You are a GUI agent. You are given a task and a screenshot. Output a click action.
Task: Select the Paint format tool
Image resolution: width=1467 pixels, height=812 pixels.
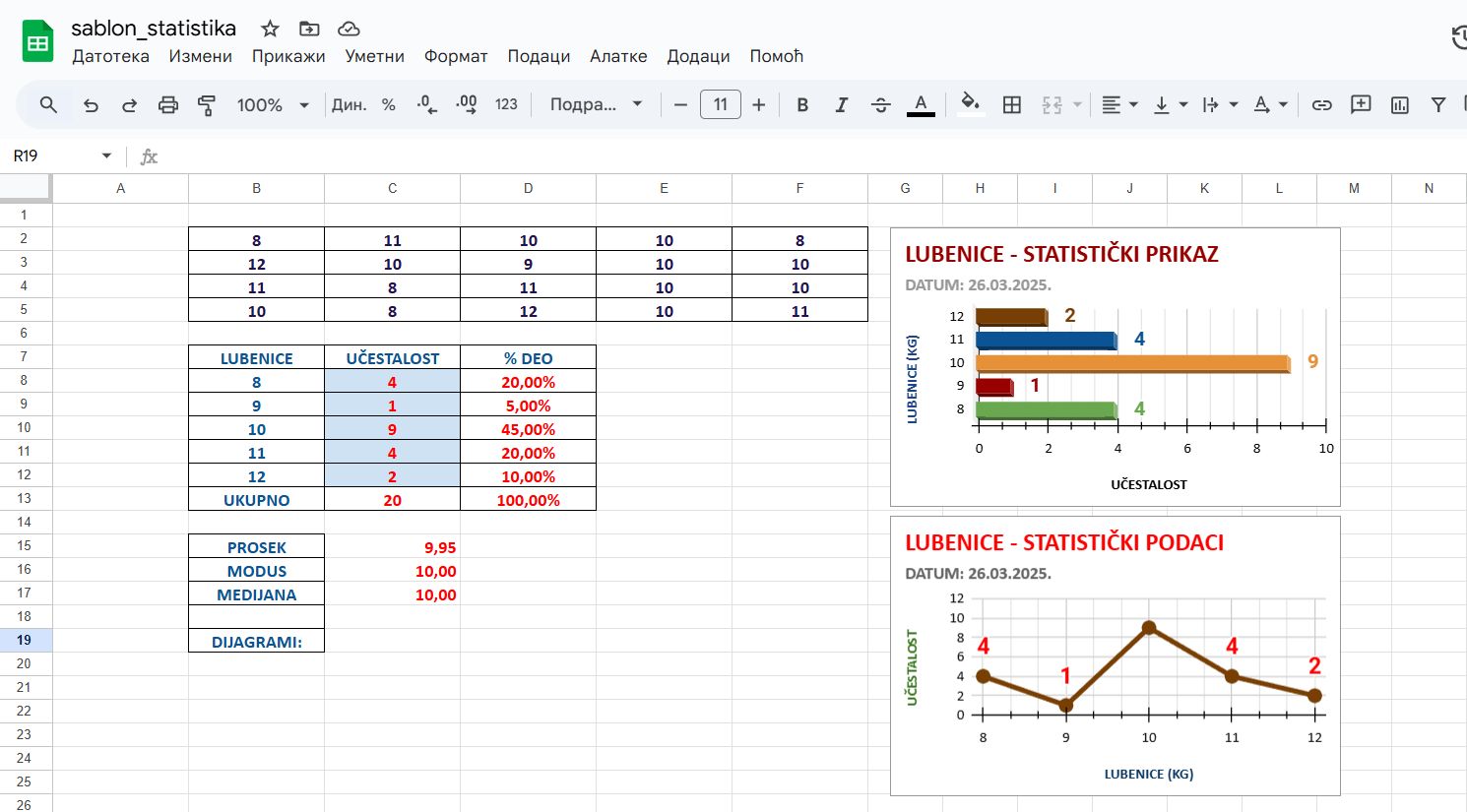click(207, 105)
